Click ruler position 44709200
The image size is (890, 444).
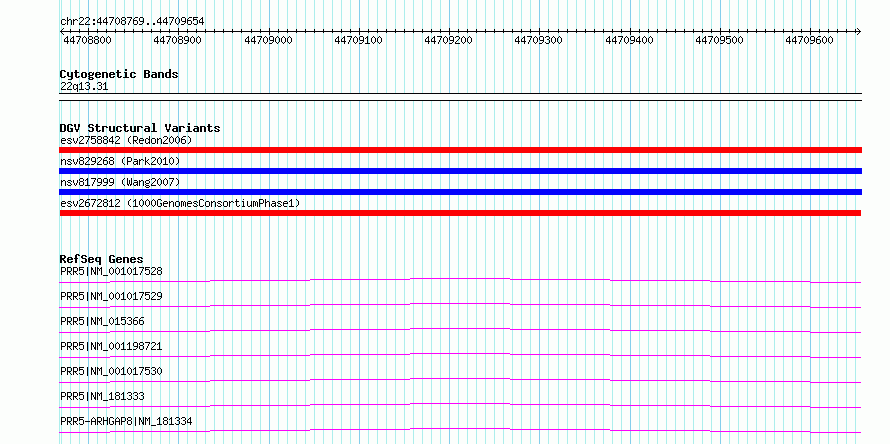coord(448,40)
